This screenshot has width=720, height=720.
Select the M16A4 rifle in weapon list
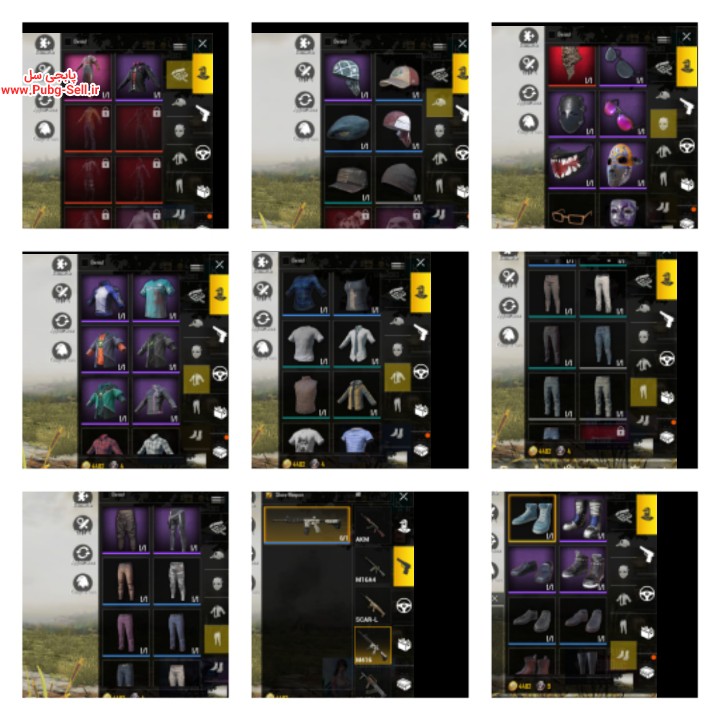click(371, 567)
